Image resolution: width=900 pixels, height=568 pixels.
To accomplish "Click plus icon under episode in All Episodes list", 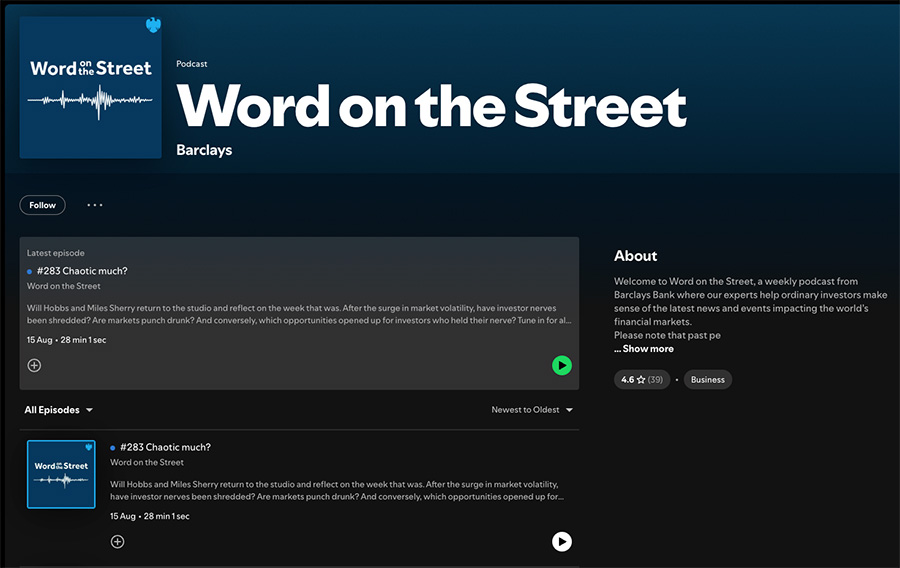I will click(117, 542).
